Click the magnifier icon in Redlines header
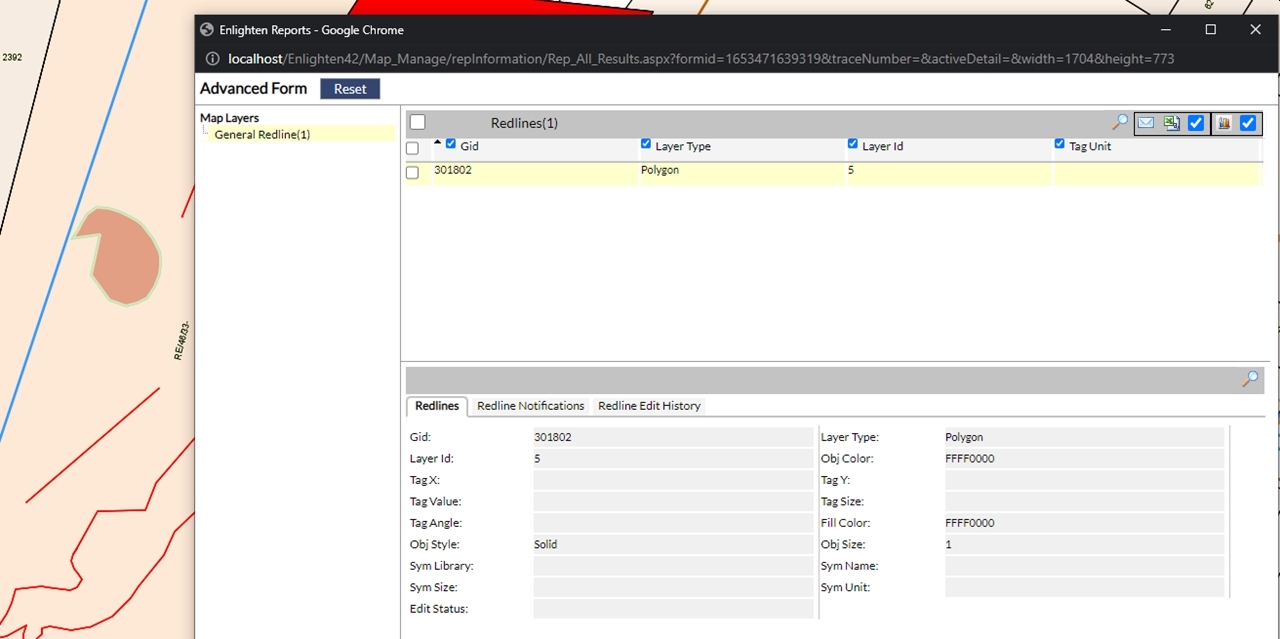 [x=1120, y=122]
